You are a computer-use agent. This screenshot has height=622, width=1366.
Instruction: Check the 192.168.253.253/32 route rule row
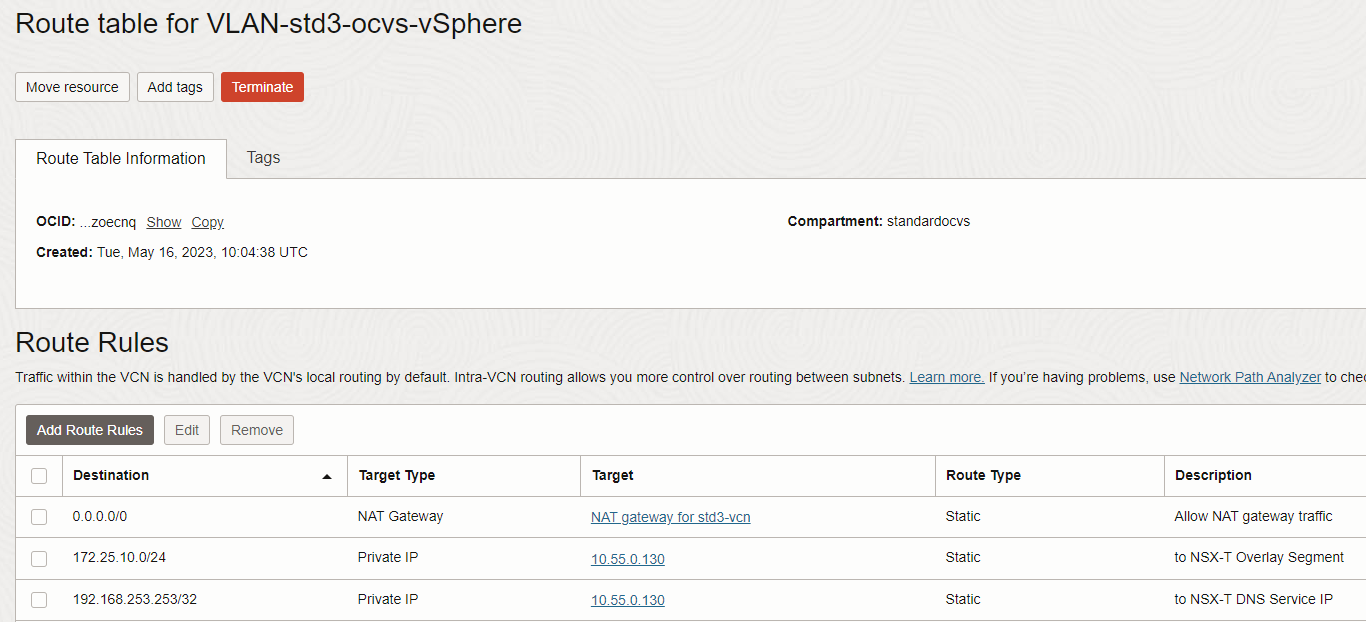[x=38, y=599]
